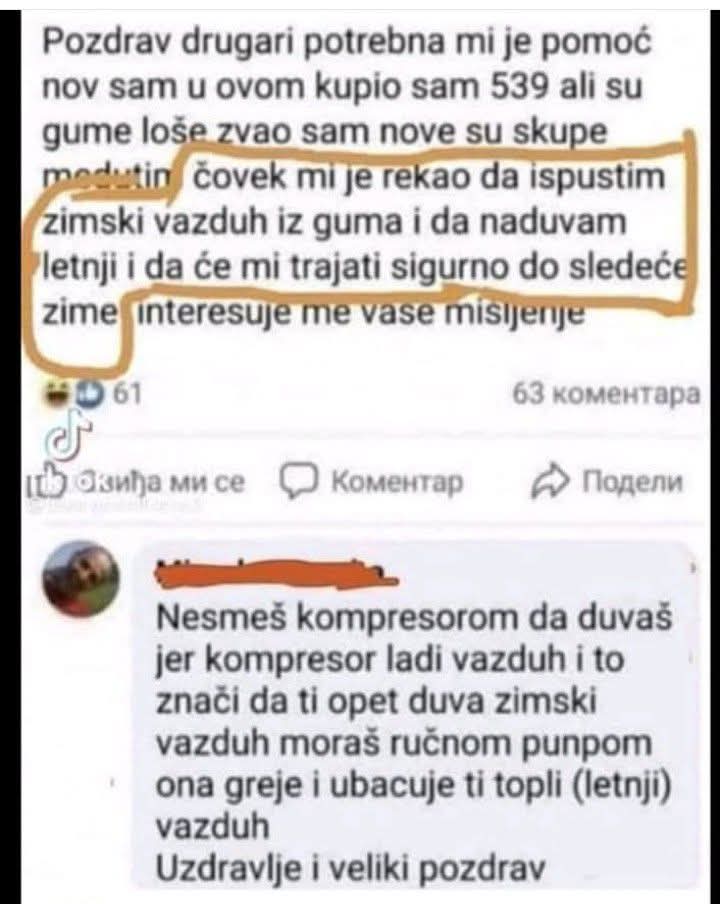Click the commenter's name redacted in orange
The image size is (720, 904).
pos(277,573)
